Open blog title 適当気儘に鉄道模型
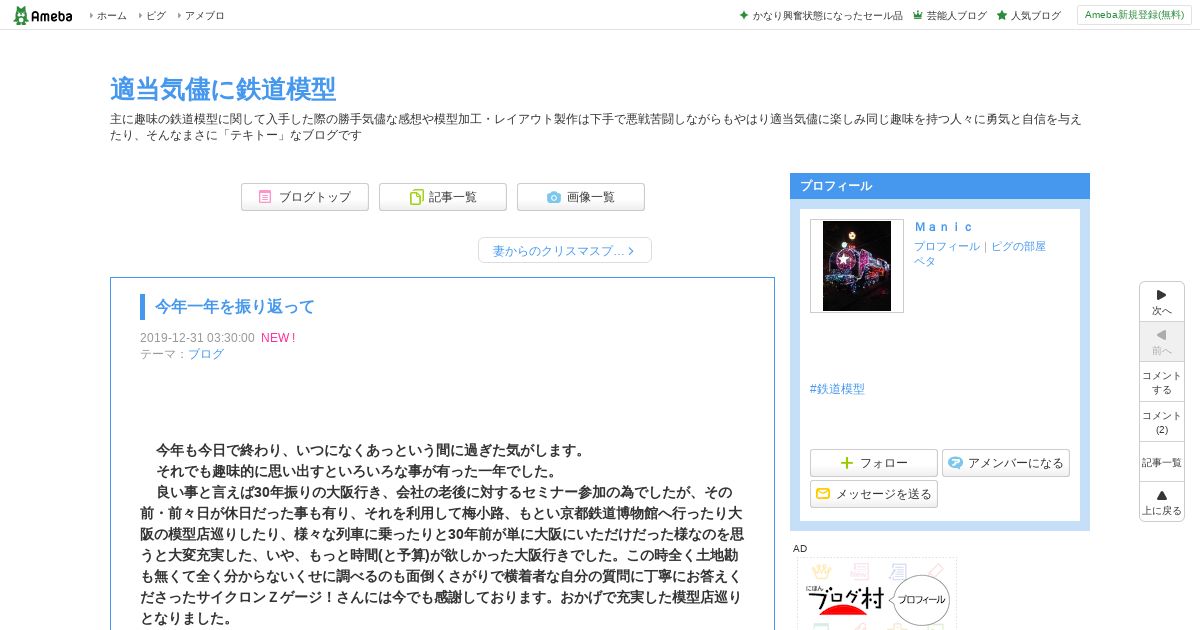Image resolution: width=1200 pixels, height=630 pixels. [223, 89]
